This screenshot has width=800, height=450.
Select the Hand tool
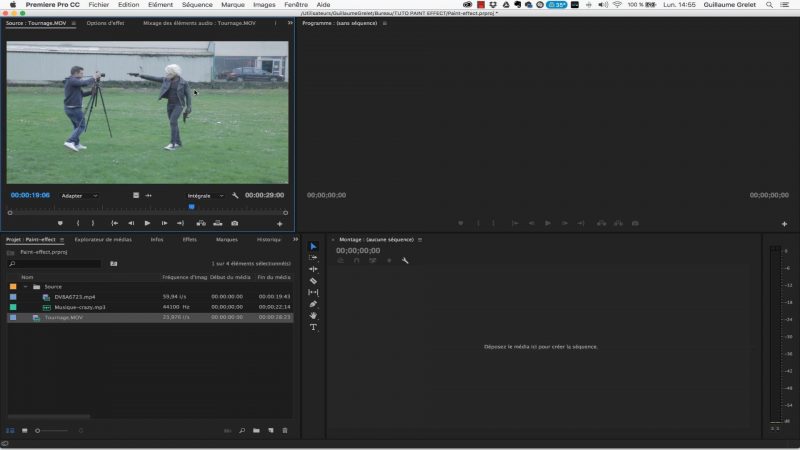point(313,316)
